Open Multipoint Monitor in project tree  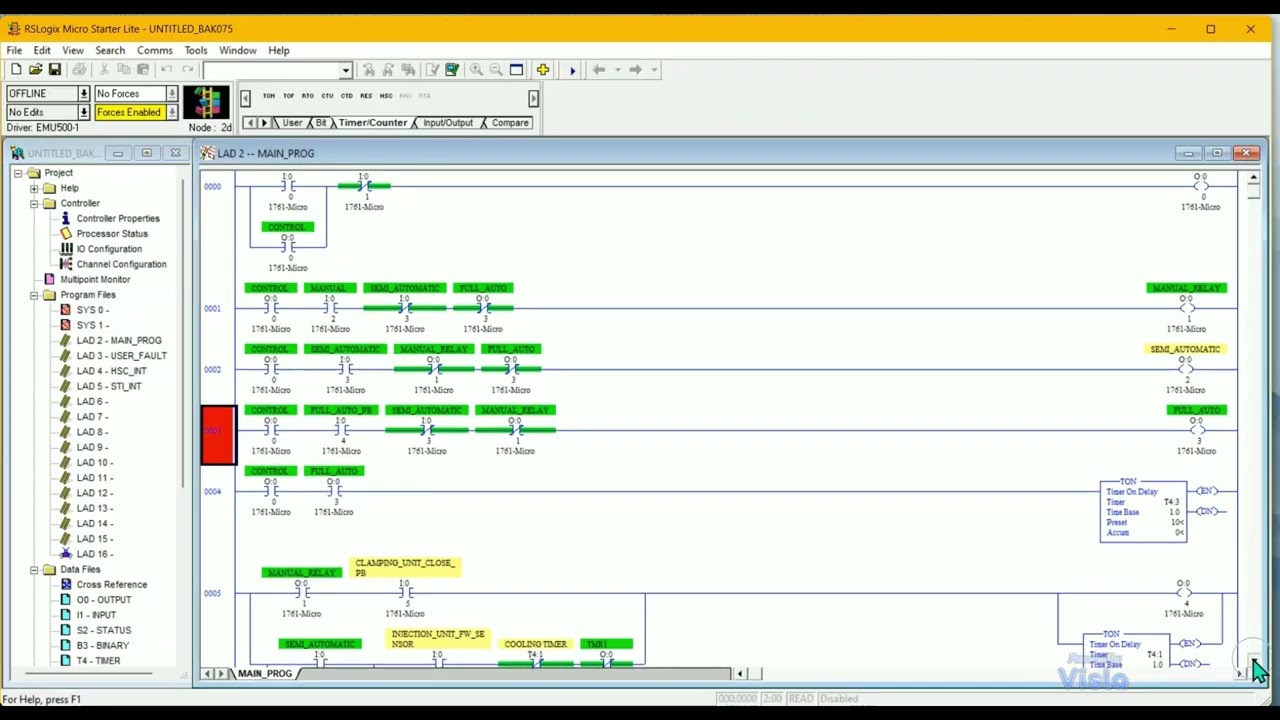(95, 280)
